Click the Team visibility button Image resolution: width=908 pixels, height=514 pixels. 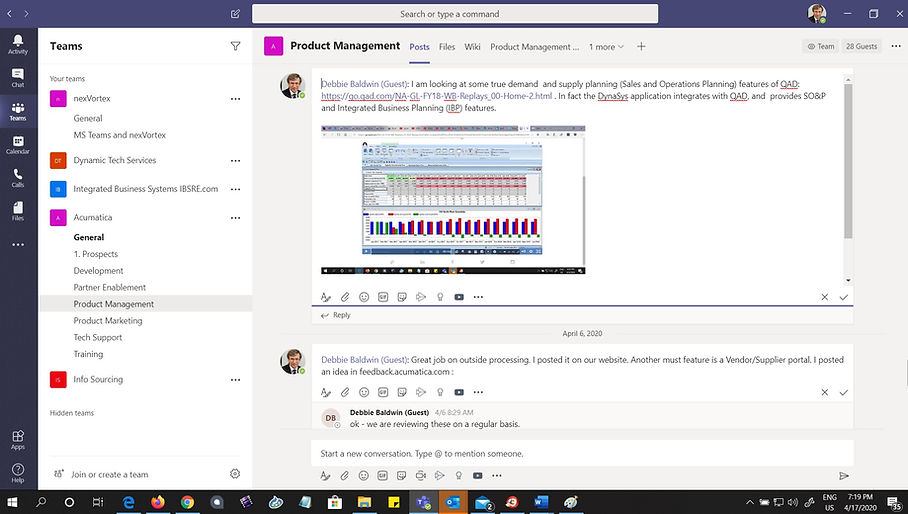click(x=821, y=46)
